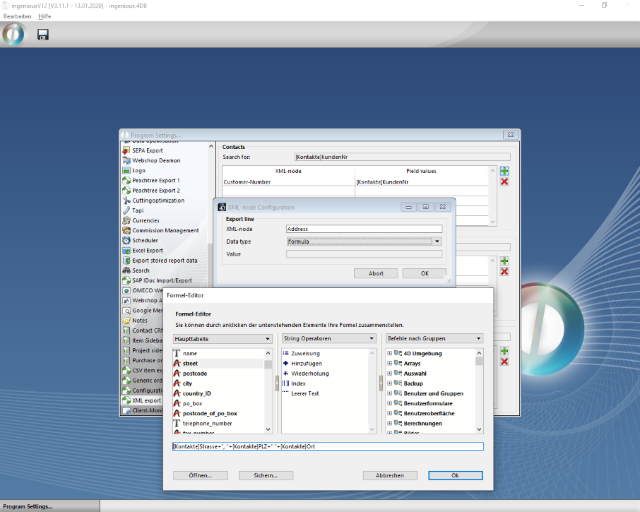Image resolution: width=640 pixels, height=512 pixels.
Task: Expand the Backup command group
Action: pos(389,384)
